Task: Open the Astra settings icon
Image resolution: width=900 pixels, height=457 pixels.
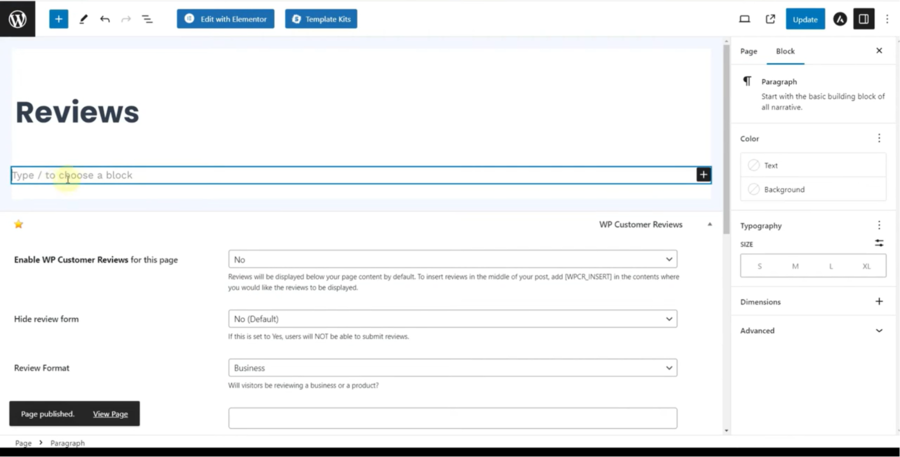Action: (840, 19)
